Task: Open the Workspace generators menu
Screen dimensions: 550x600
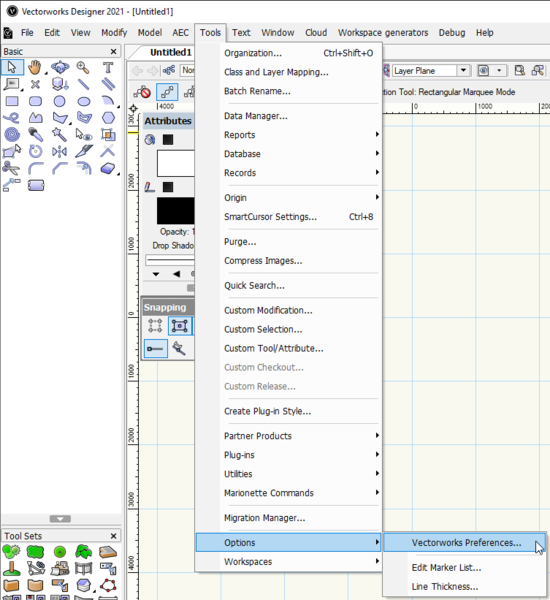Action: pos(383,33)
